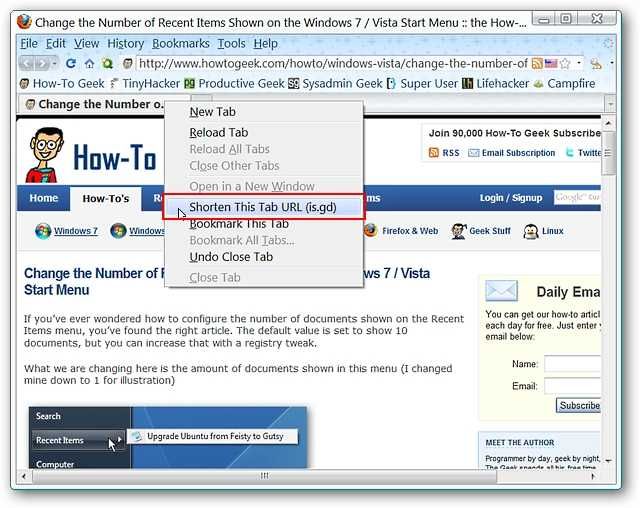This screenshot has height=508, width=640.
Task: Click the Firefox & Web category link
Action: pos(409,231)
